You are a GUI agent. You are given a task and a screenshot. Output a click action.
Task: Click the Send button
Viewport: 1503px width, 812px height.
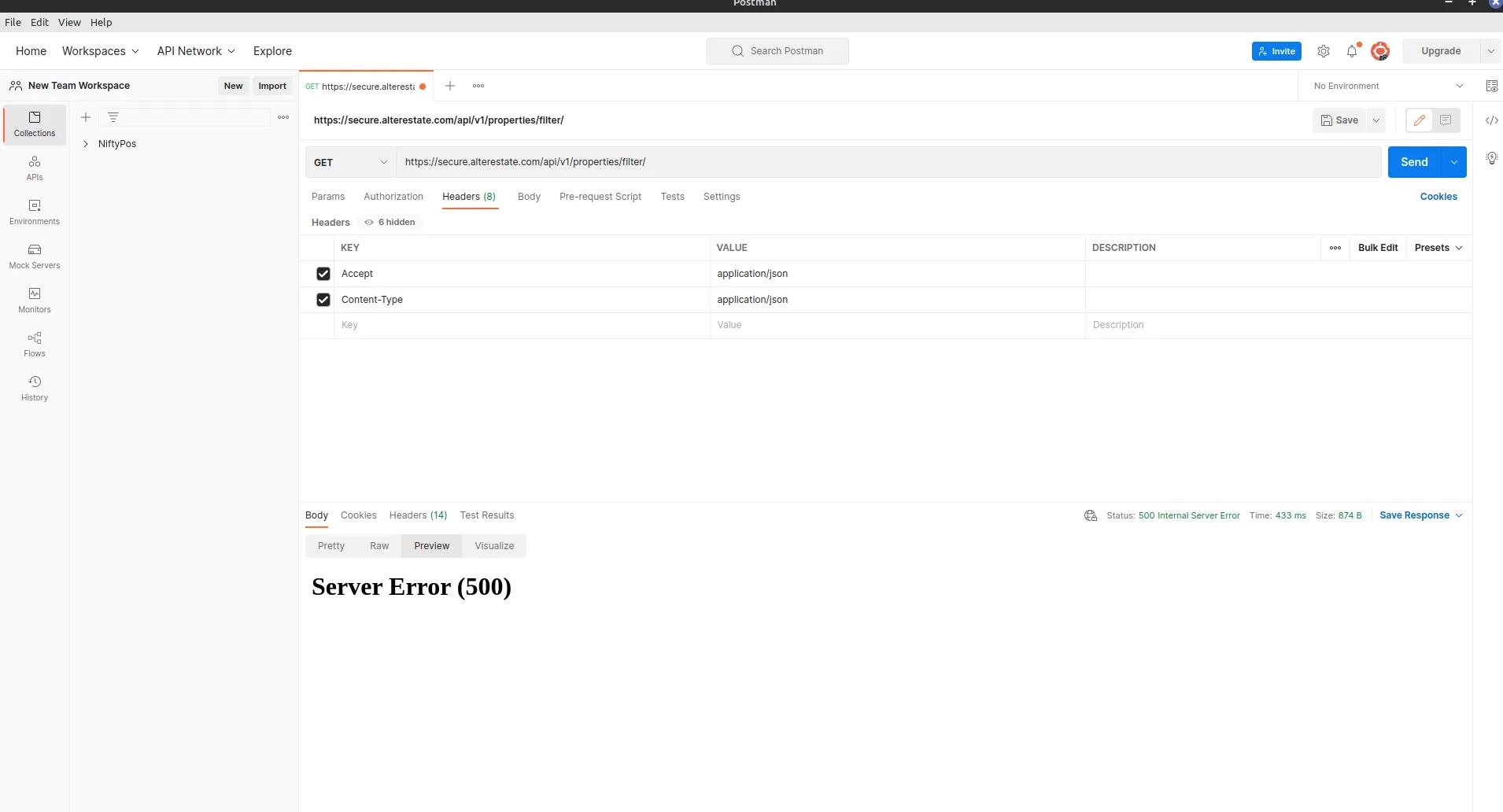tap(1414, 162)
